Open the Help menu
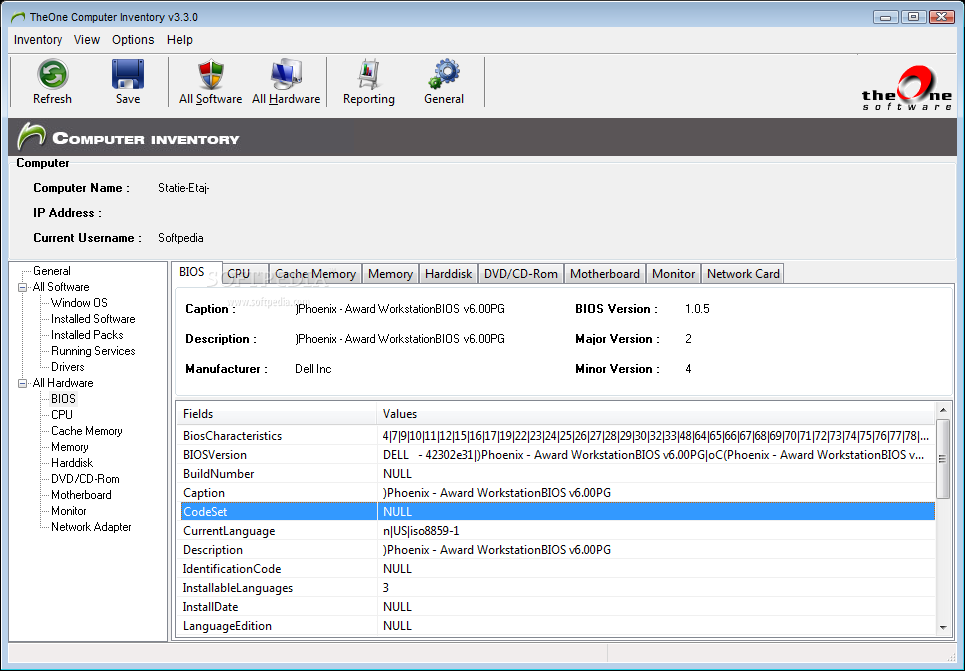Image resolution: width=965 pixels, height=671 pixels. [x=180, y=39]
